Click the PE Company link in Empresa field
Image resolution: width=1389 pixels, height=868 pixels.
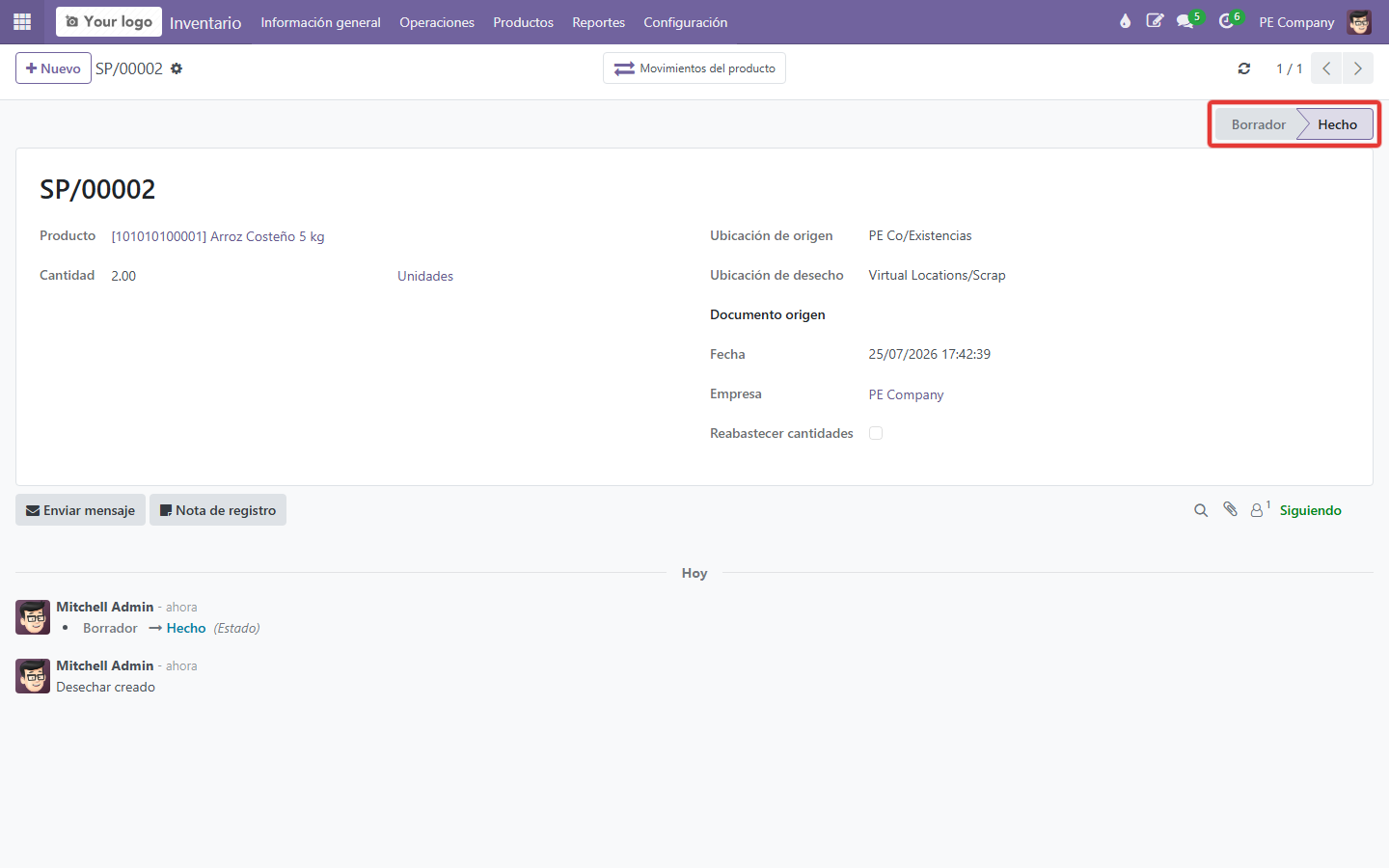coord(906,394)
